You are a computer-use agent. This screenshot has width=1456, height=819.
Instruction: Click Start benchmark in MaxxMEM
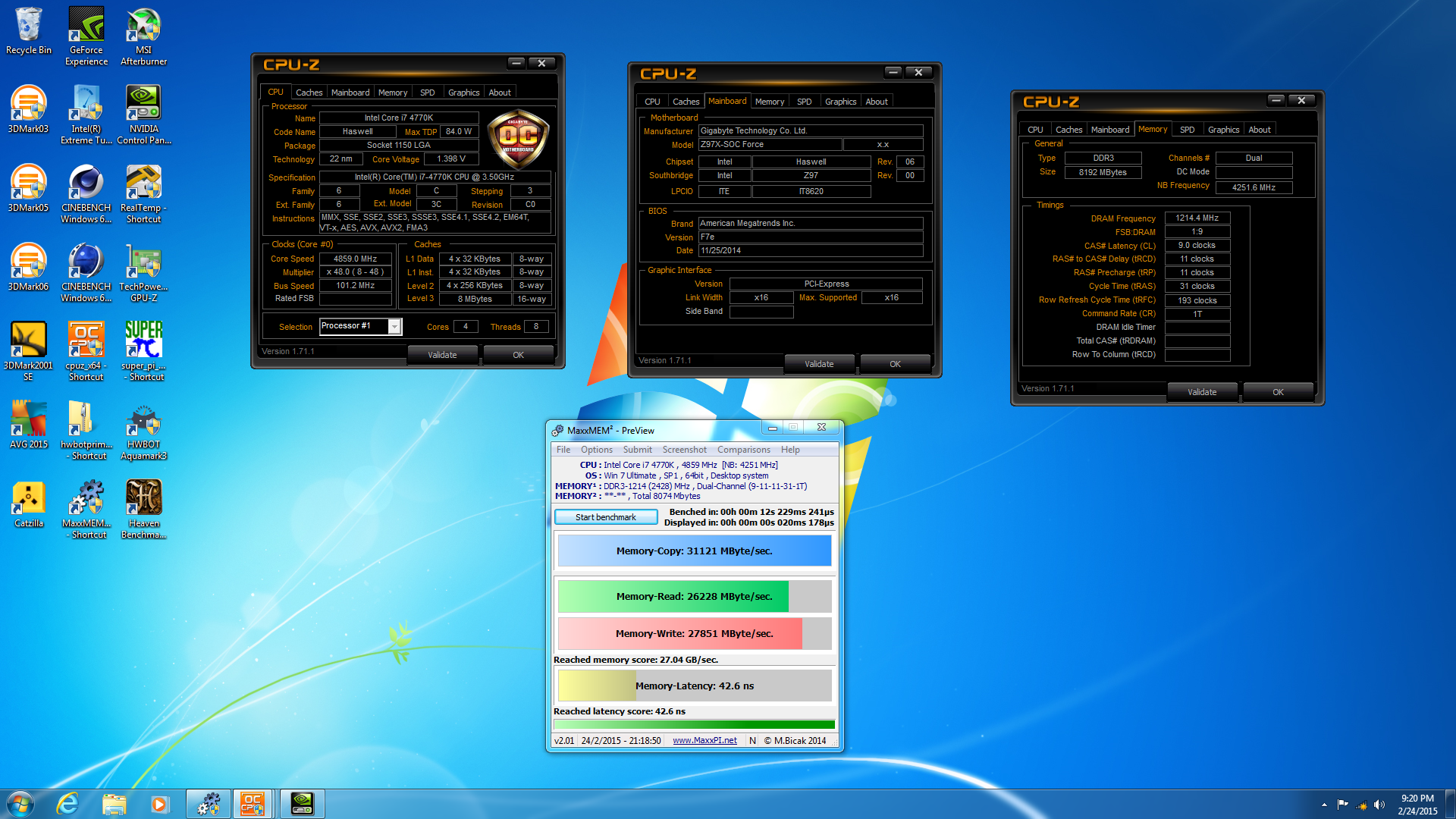[606, 517]
